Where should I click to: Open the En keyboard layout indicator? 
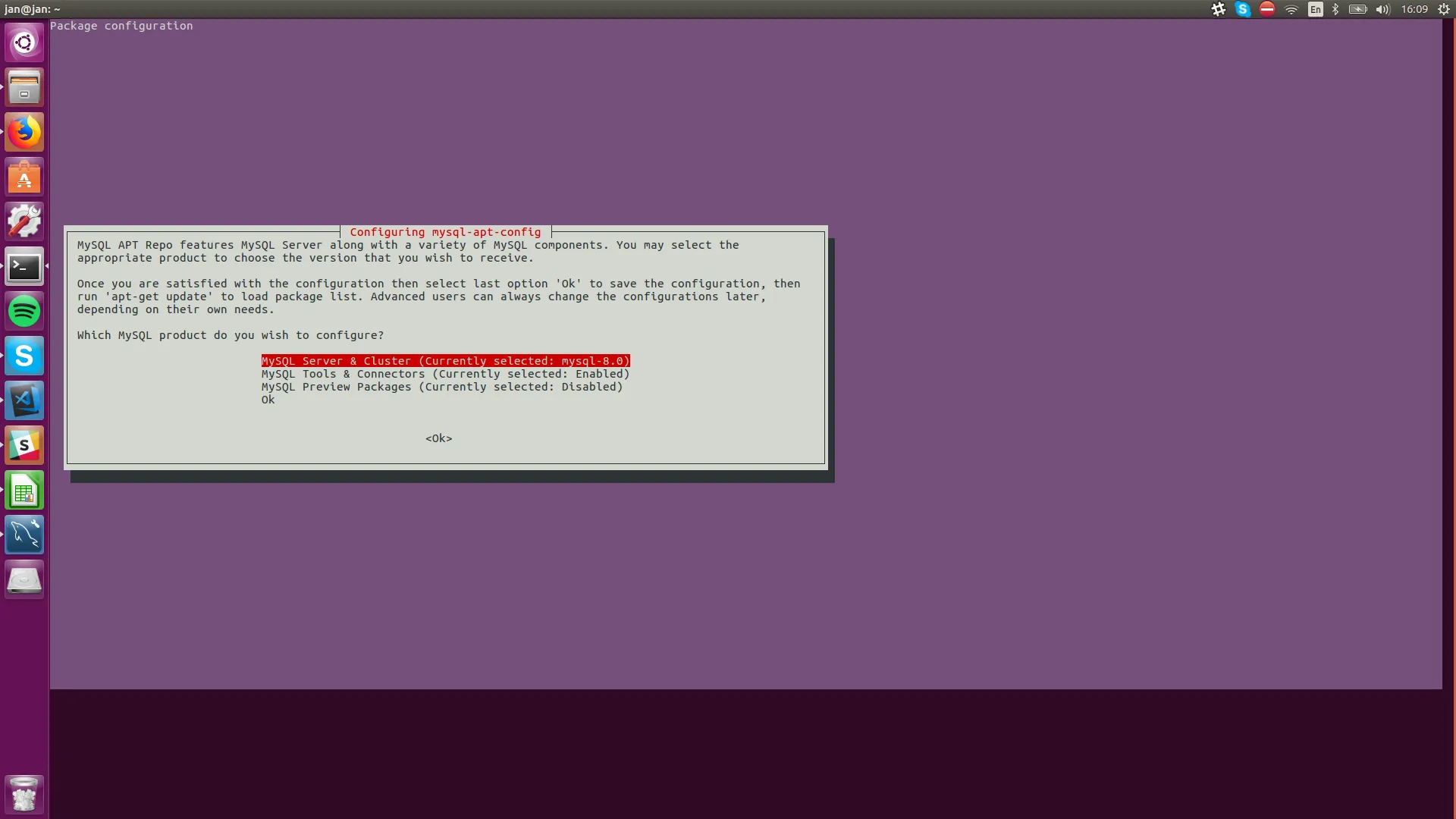pos(1316,9)
